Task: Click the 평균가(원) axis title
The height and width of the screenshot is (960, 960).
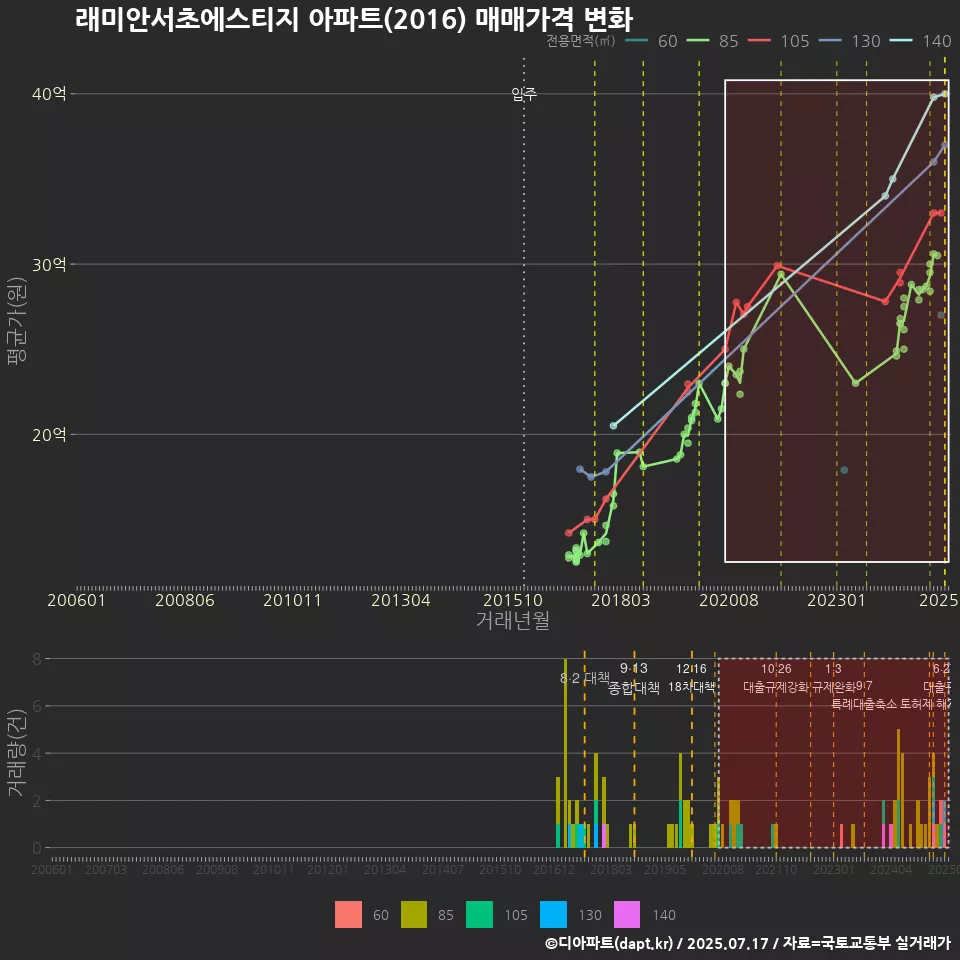Action: 17,320
